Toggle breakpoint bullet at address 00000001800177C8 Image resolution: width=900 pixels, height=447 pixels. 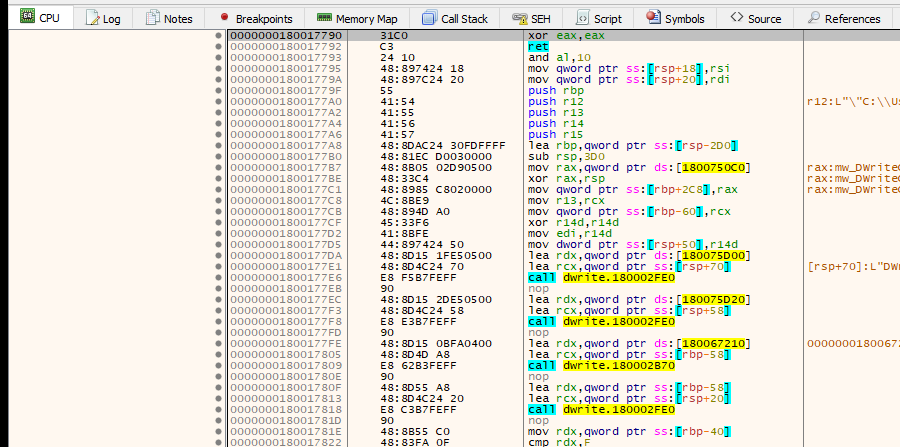218,201
